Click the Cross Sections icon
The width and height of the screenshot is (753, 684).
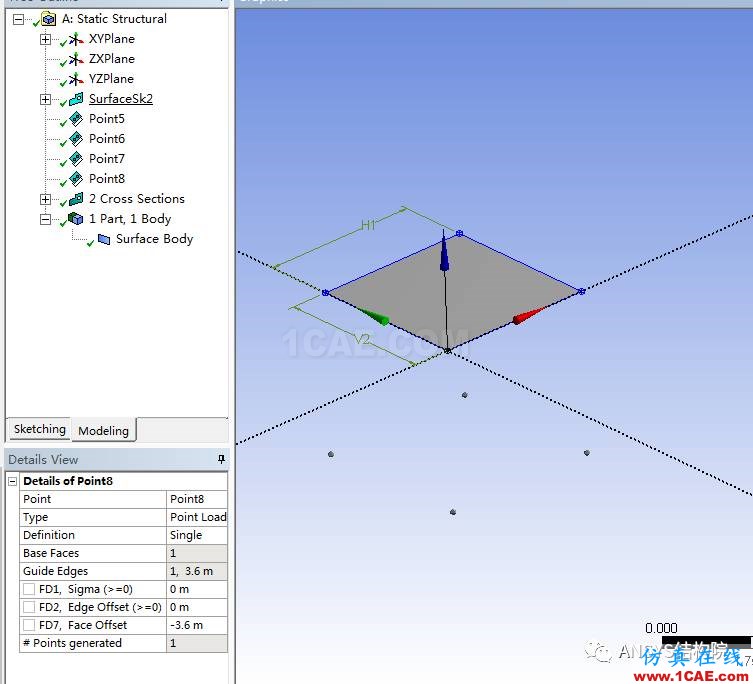coord(76,199)
